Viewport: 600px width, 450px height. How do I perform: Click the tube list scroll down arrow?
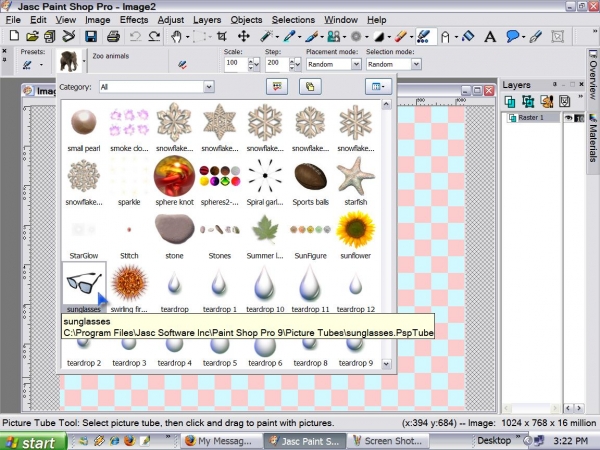point(386,364)
